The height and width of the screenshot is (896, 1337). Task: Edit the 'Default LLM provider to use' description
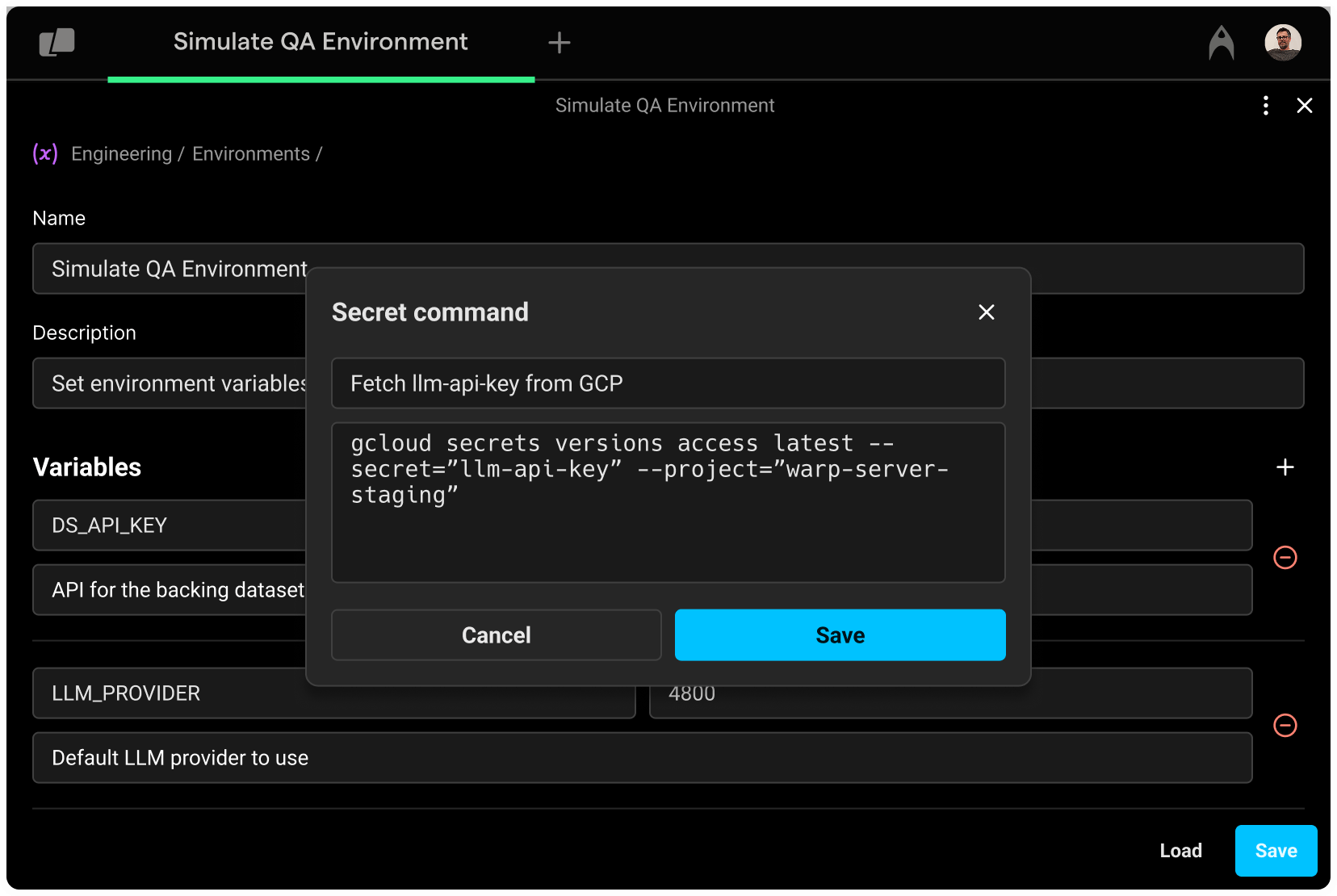tap(642, 758)
